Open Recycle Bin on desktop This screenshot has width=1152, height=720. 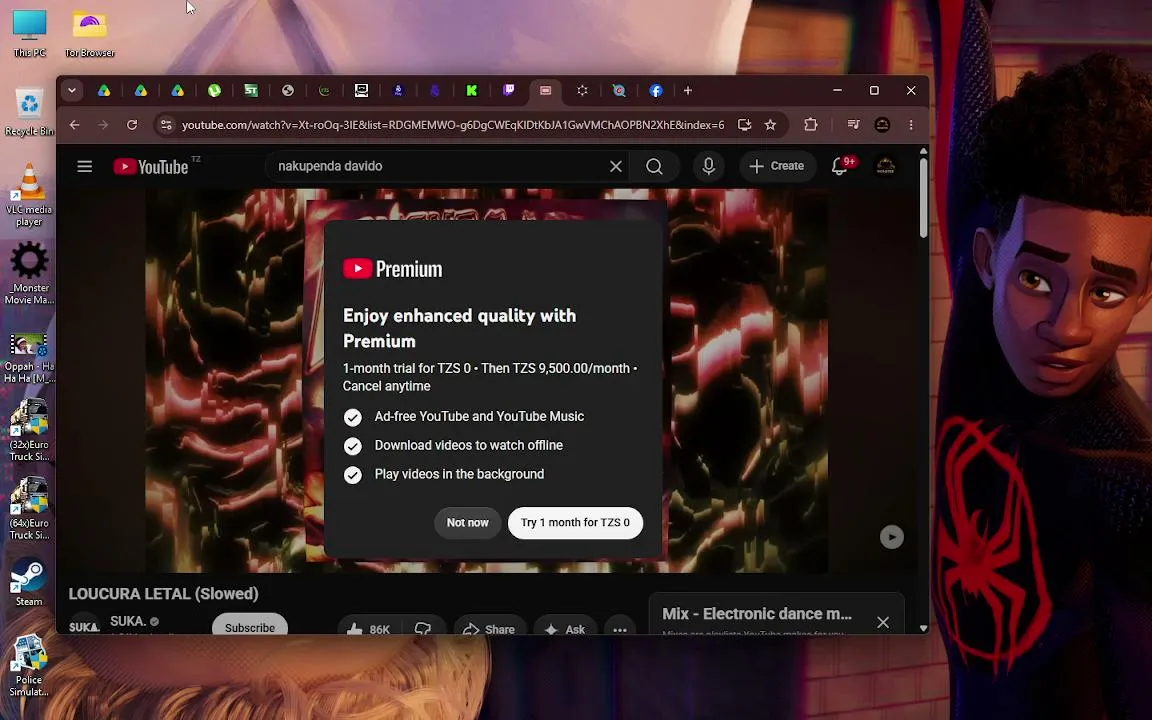click(x=29, y=111)
